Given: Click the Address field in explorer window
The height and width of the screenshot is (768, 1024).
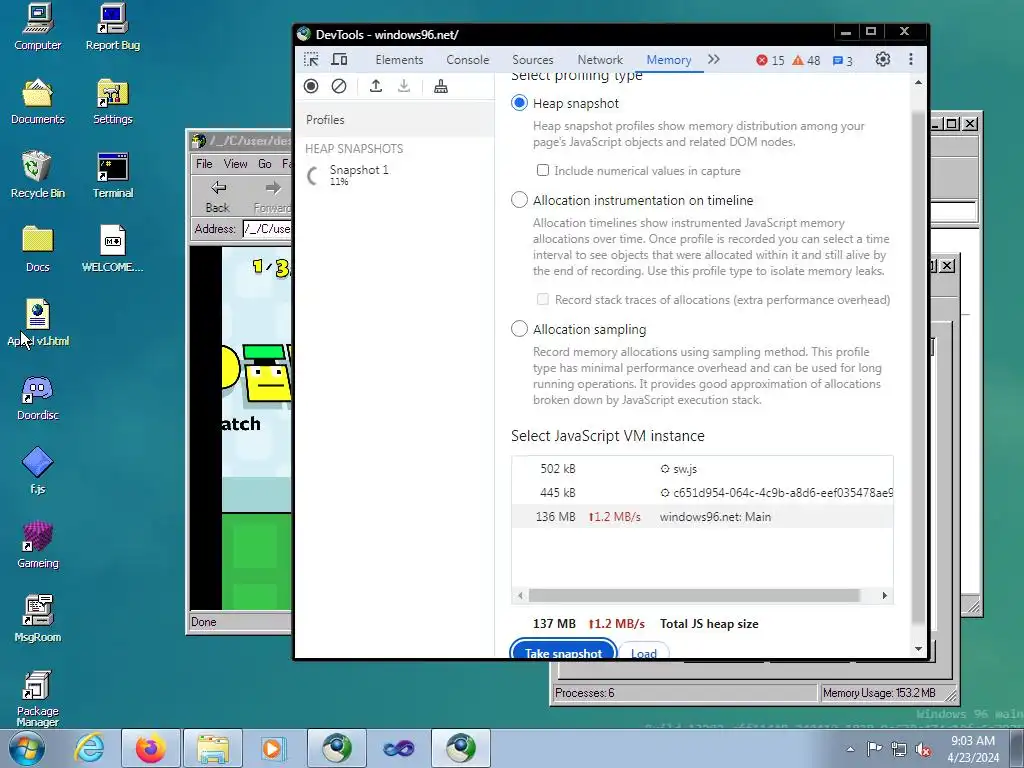Looking at the screenshot, I should (267, 229).
